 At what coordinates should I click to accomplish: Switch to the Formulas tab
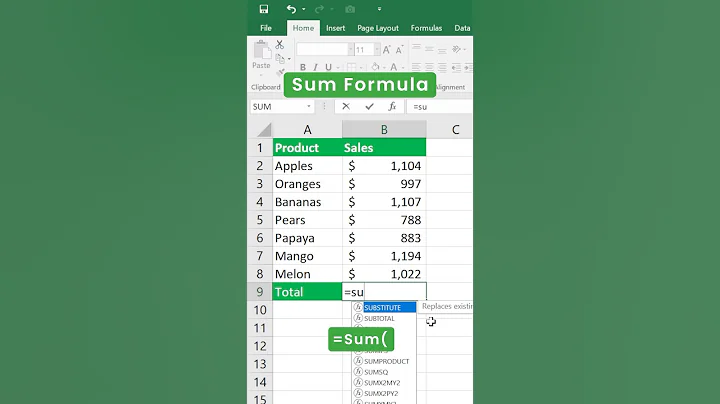pos(426,28)
